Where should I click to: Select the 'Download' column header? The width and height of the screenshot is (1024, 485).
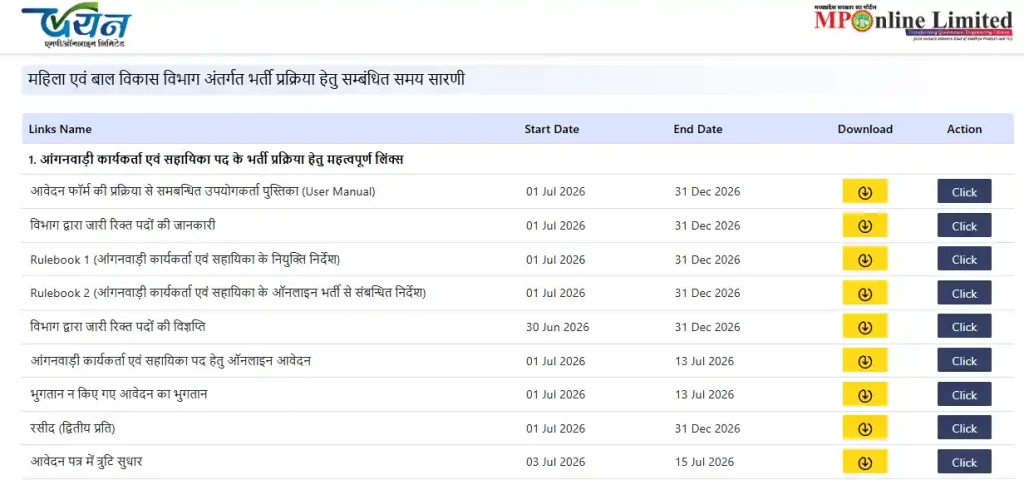click(x=865, y=129)
